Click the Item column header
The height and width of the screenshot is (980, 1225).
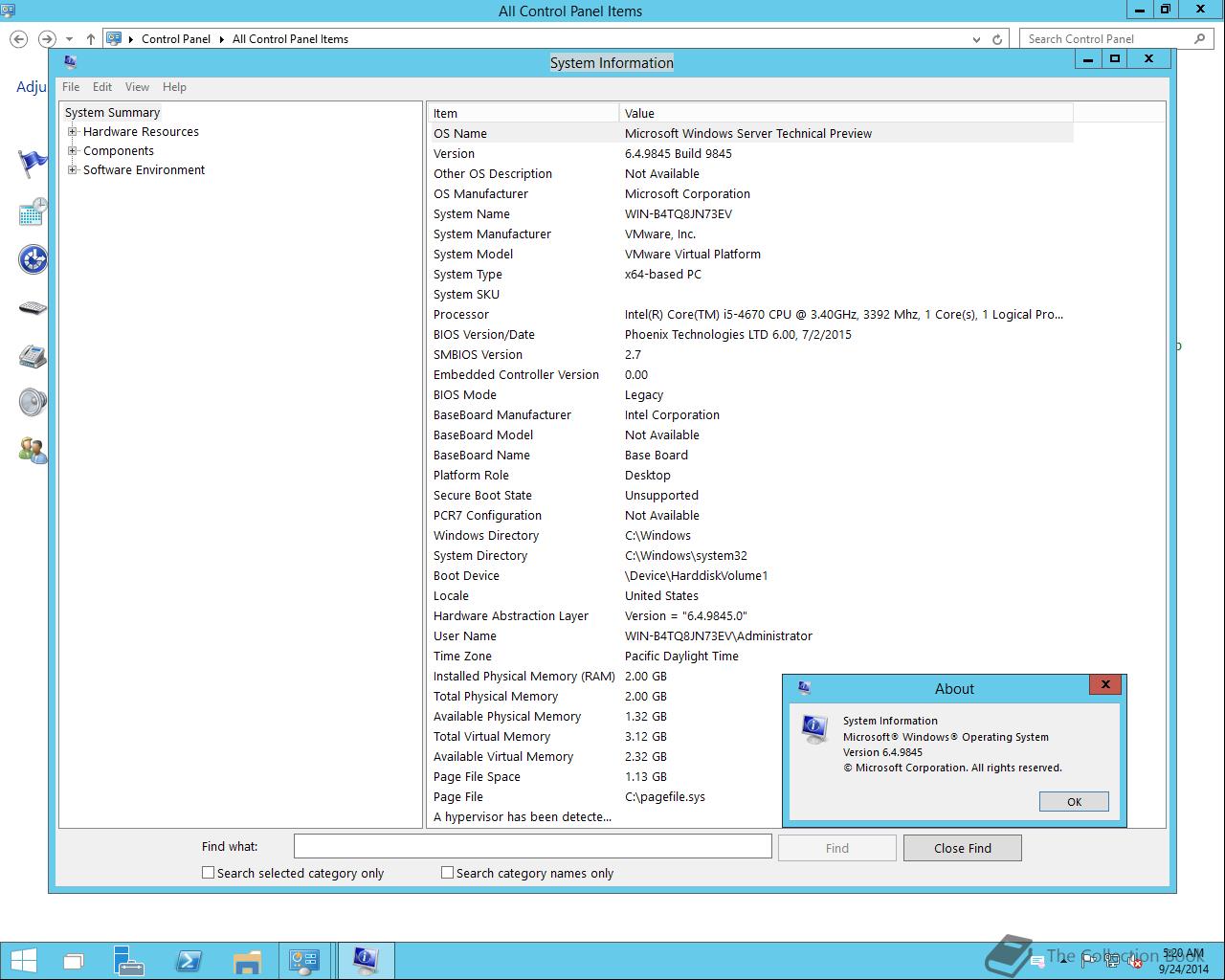point(523,113)
